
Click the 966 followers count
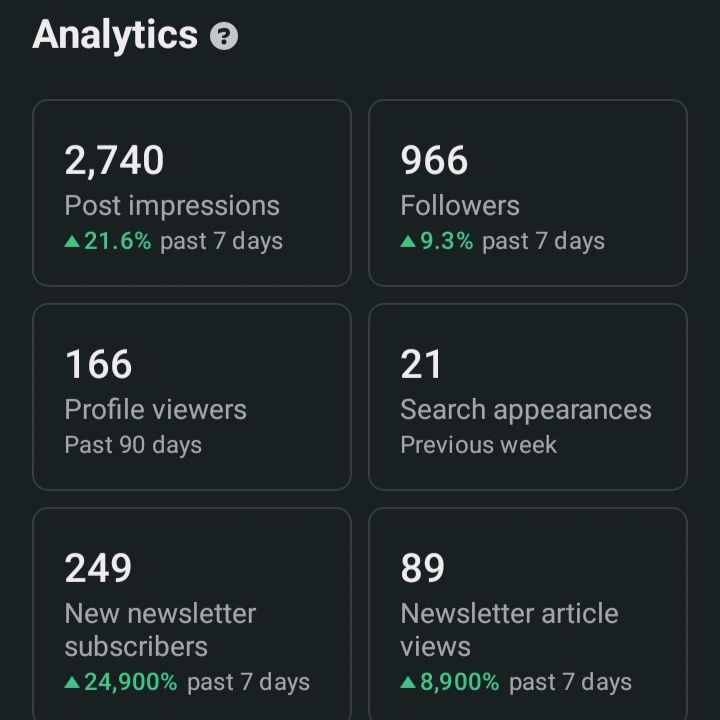tap(434, 160)
